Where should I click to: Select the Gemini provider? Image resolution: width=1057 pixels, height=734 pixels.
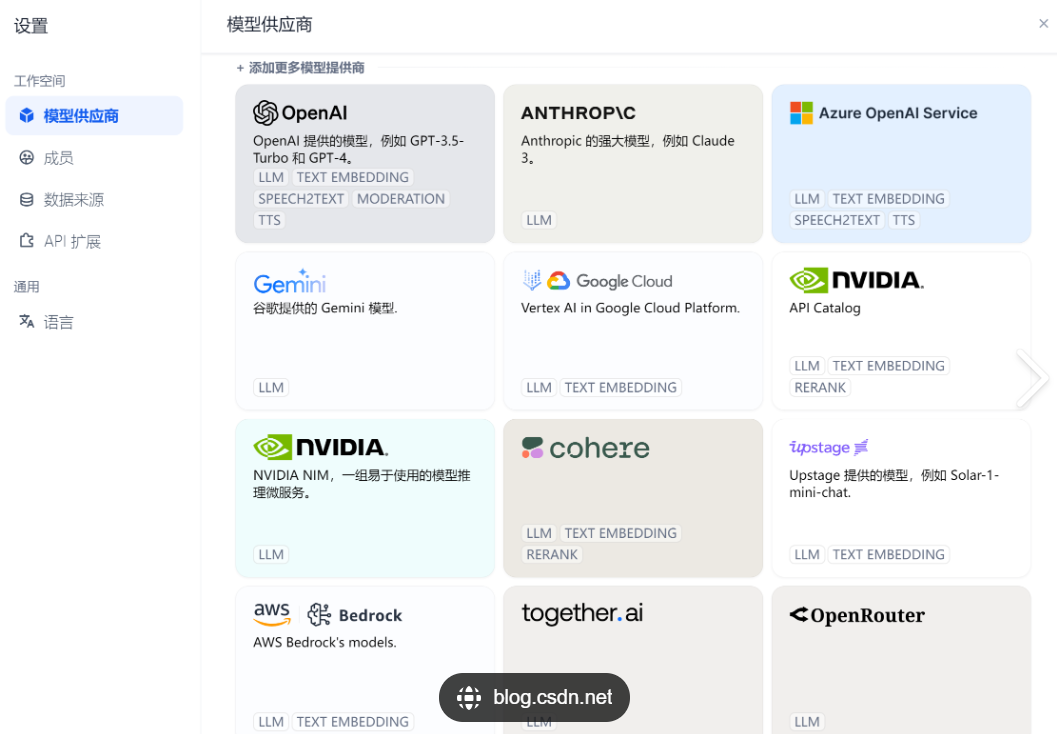click(x=364, y=330)
